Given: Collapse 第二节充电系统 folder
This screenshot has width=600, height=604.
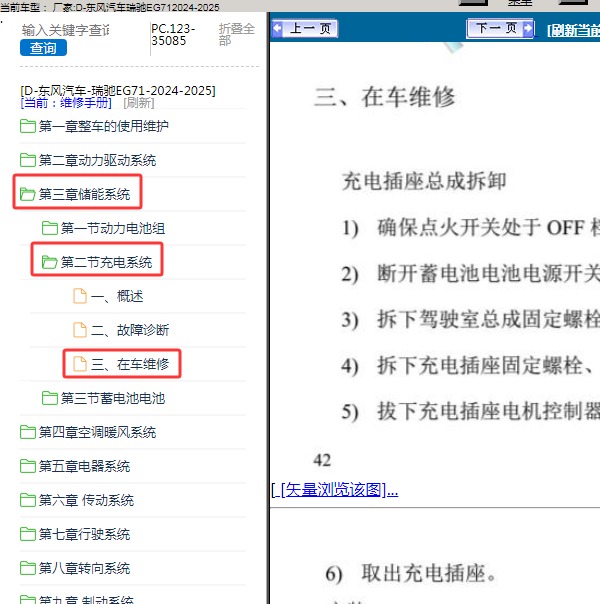Looking at the screenshot, I should coord(106,262).
